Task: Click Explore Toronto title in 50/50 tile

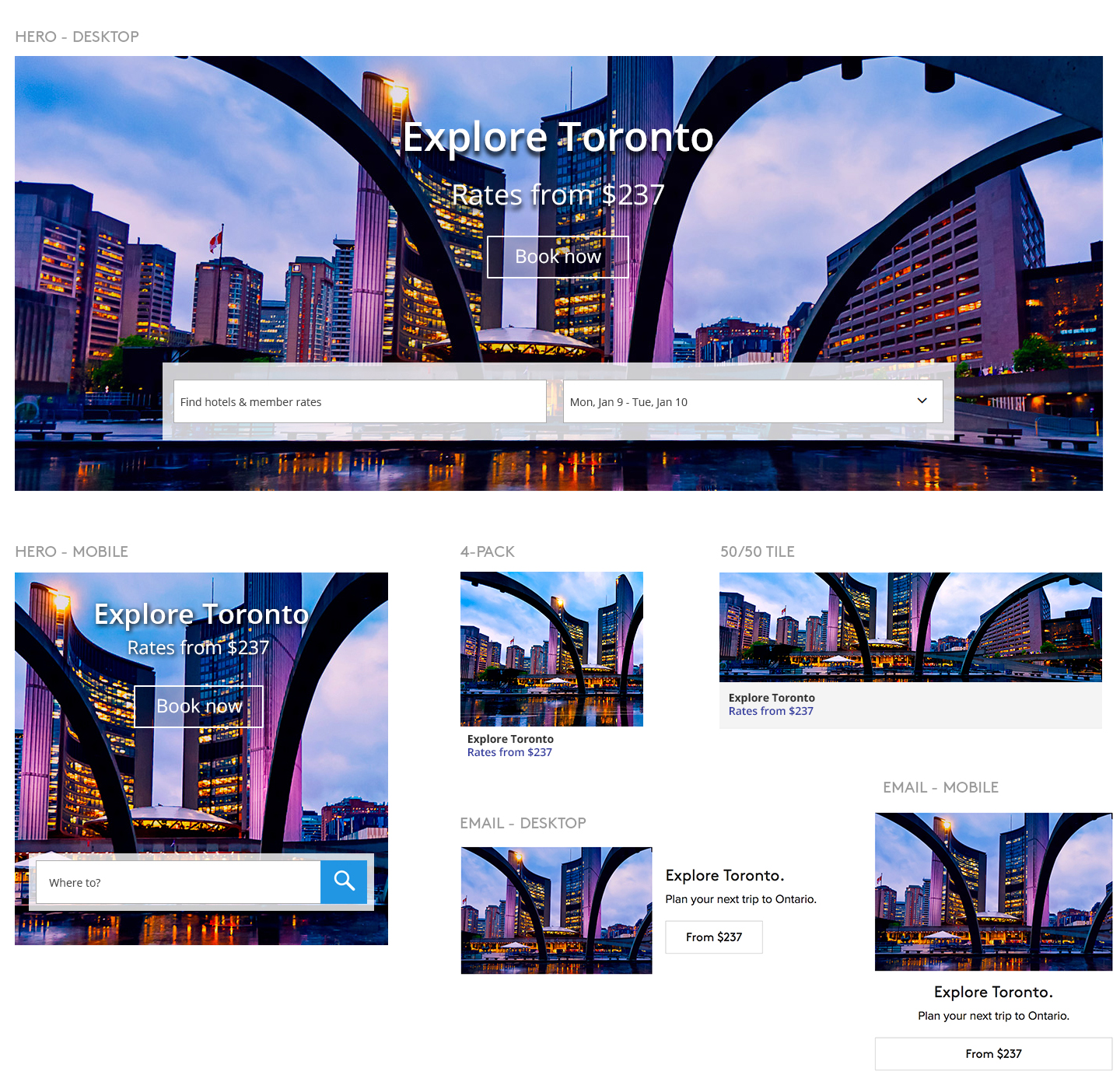Action: point(772,698)
